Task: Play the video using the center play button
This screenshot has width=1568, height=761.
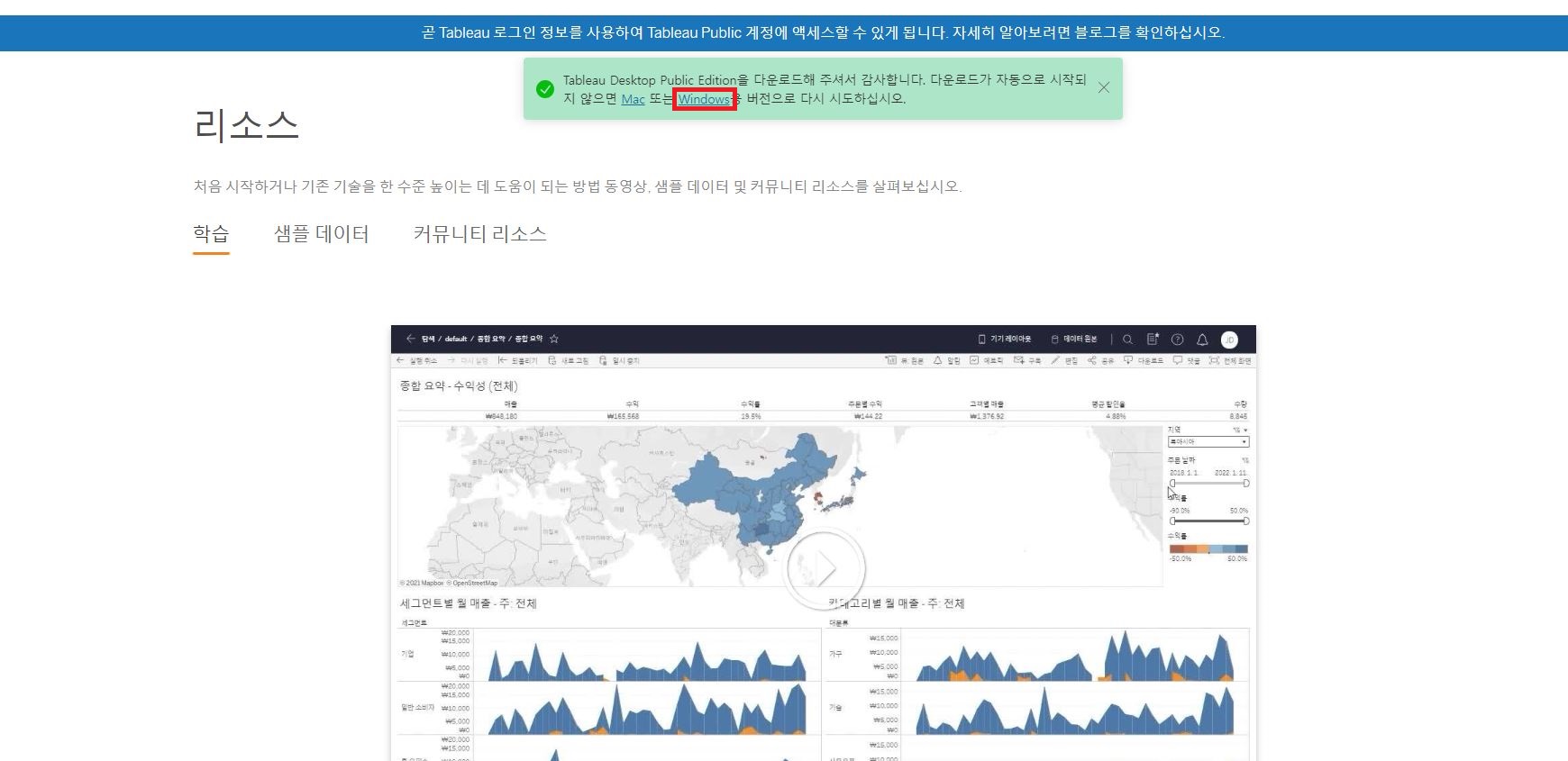Action: click(x=825, y=569)
